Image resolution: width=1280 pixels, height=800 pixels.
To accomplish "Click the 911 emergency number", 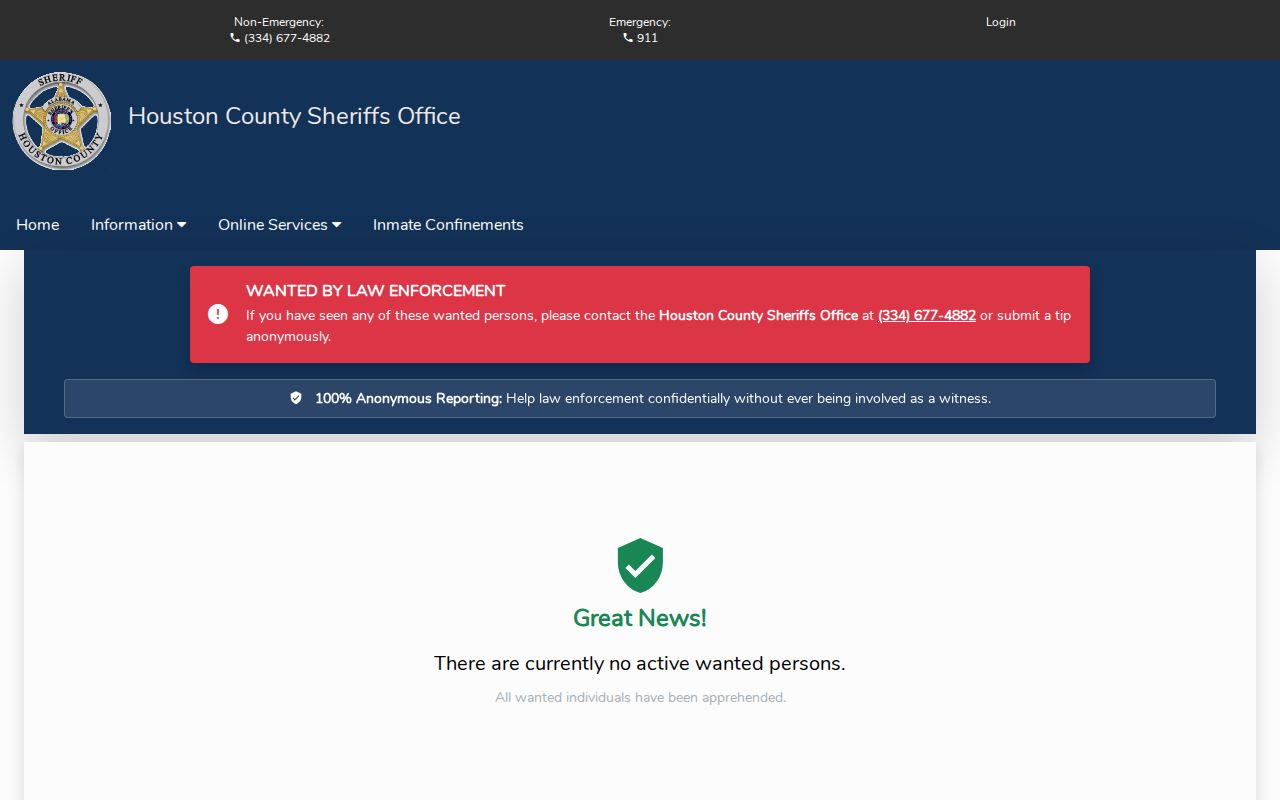I will [647, 38].
